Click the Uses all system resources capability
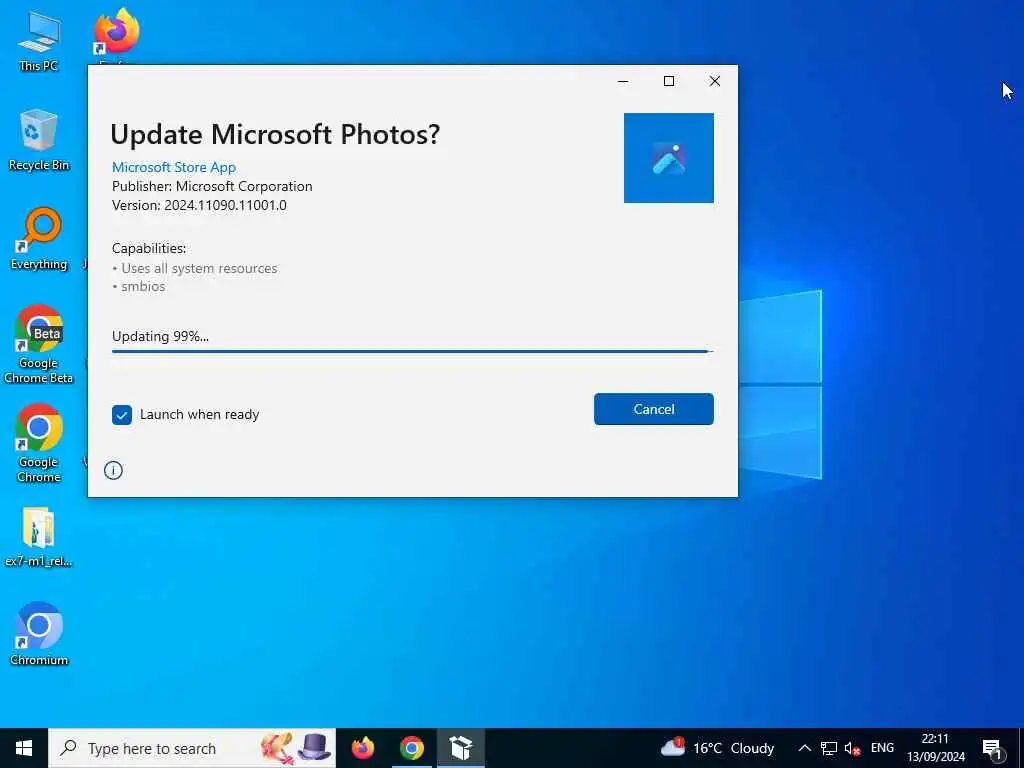Viewport: 1024px width, 768px height. point(199,268)
